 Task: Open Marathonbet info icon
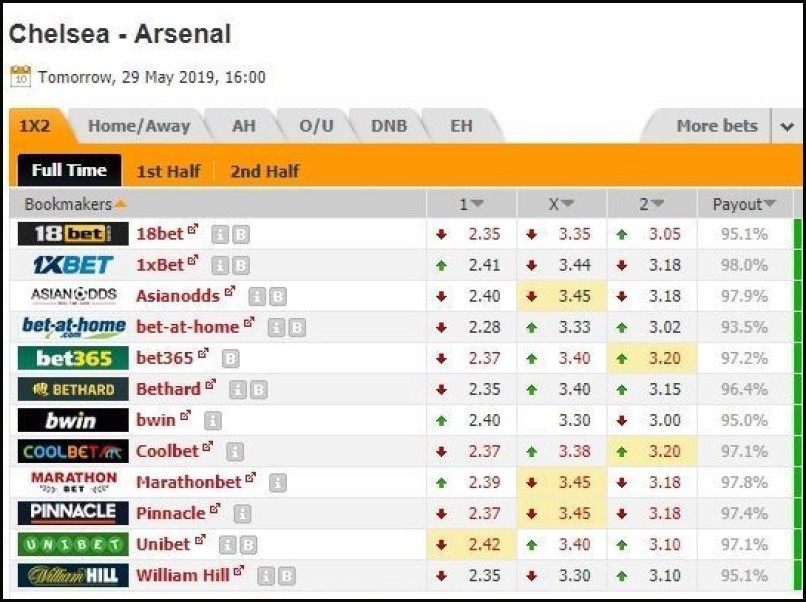pos(278,483)
